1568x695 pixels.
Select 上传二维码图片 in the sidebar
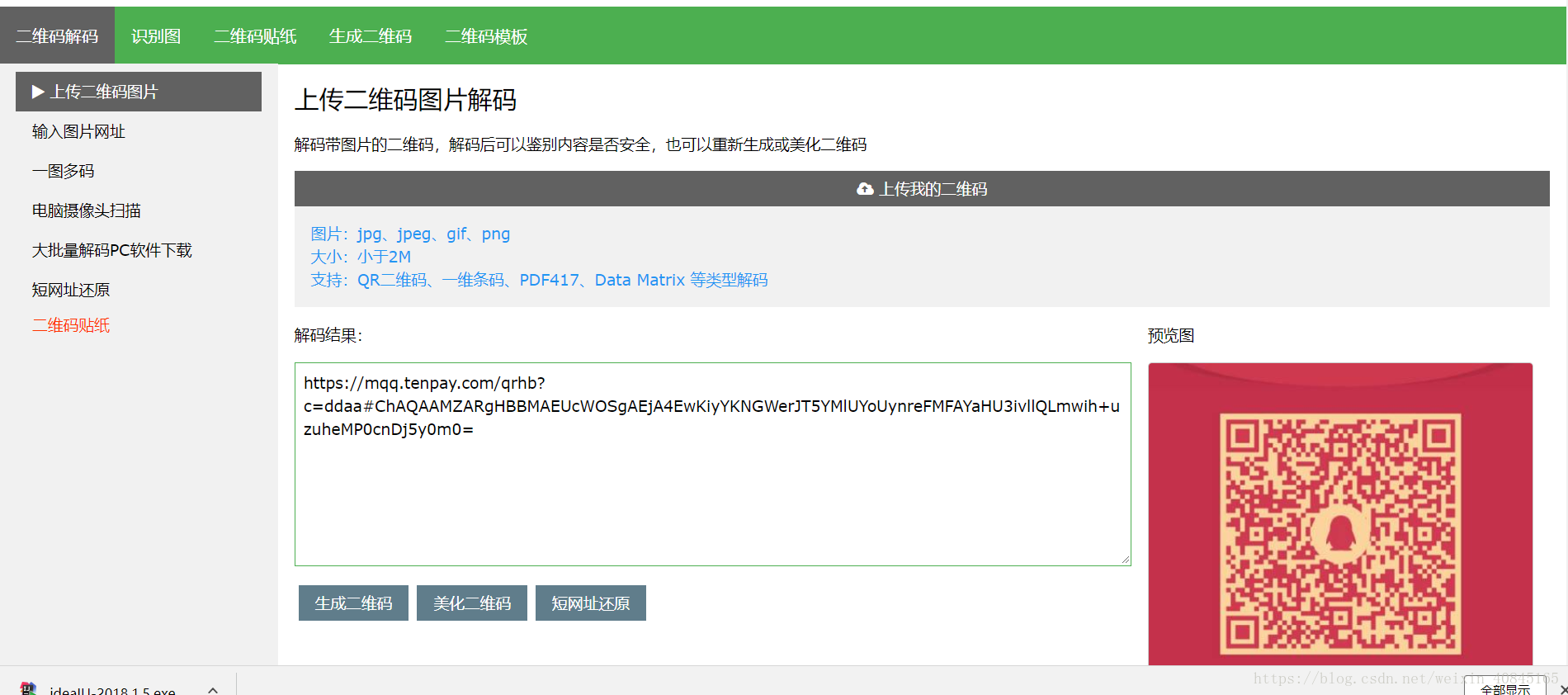139,92
